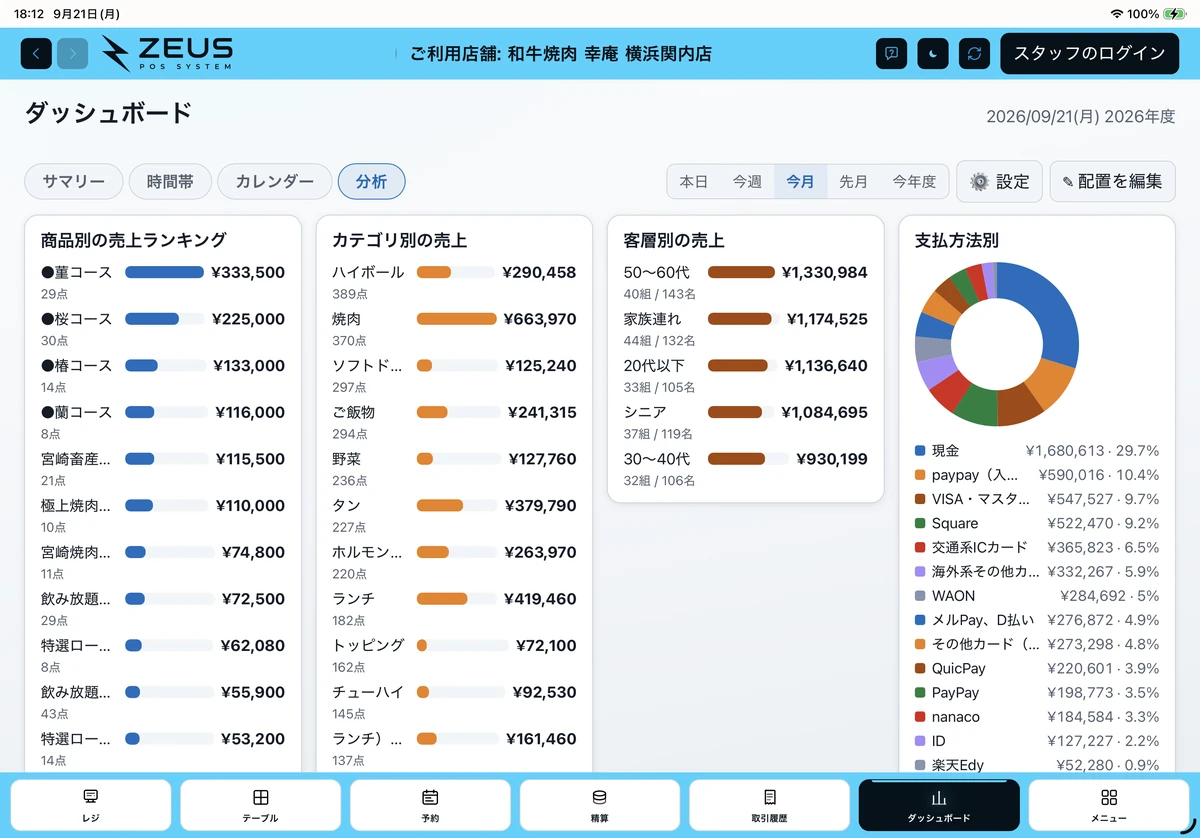The width and height of the screenshot is (1200, 838).
Task: Click the 支払方法別 card title
Action: click(x=957, y=240)
